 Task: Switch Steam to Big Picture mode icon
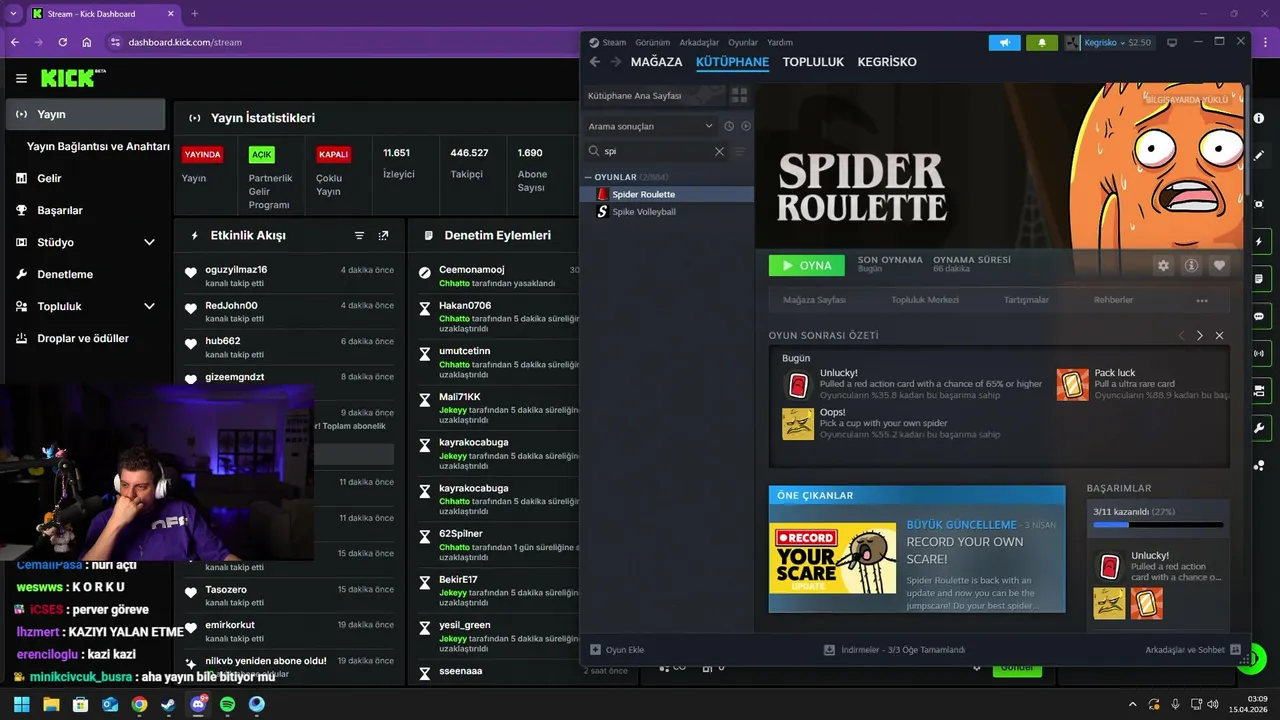pos(1173,43)
